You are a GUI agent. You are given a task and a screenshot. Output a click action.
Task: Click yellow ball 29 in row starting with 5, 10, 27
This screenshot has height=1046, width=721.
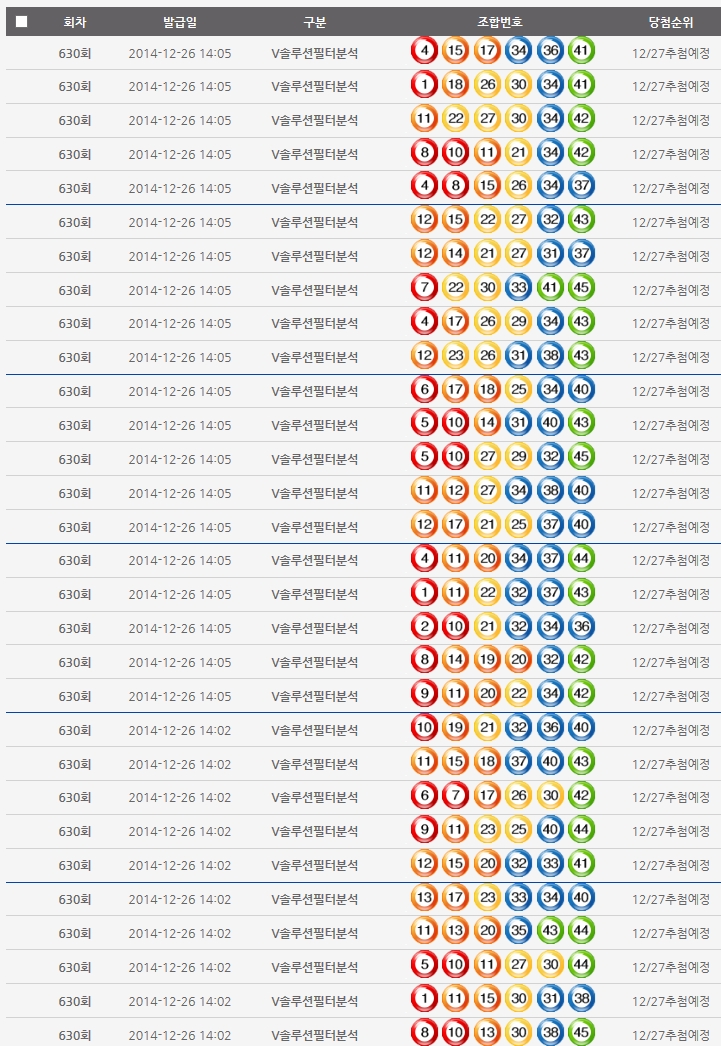pyautogui.click(x=518, y=458)
